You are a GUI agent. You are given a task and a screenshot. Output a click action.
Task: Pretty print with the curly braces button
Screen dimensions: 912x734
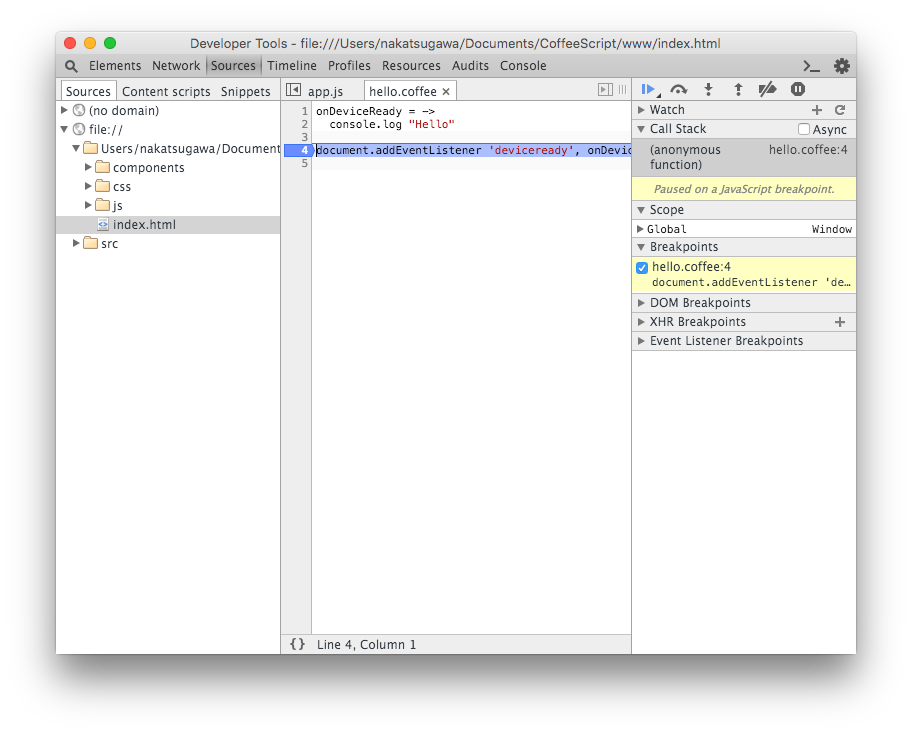(297, 644)
